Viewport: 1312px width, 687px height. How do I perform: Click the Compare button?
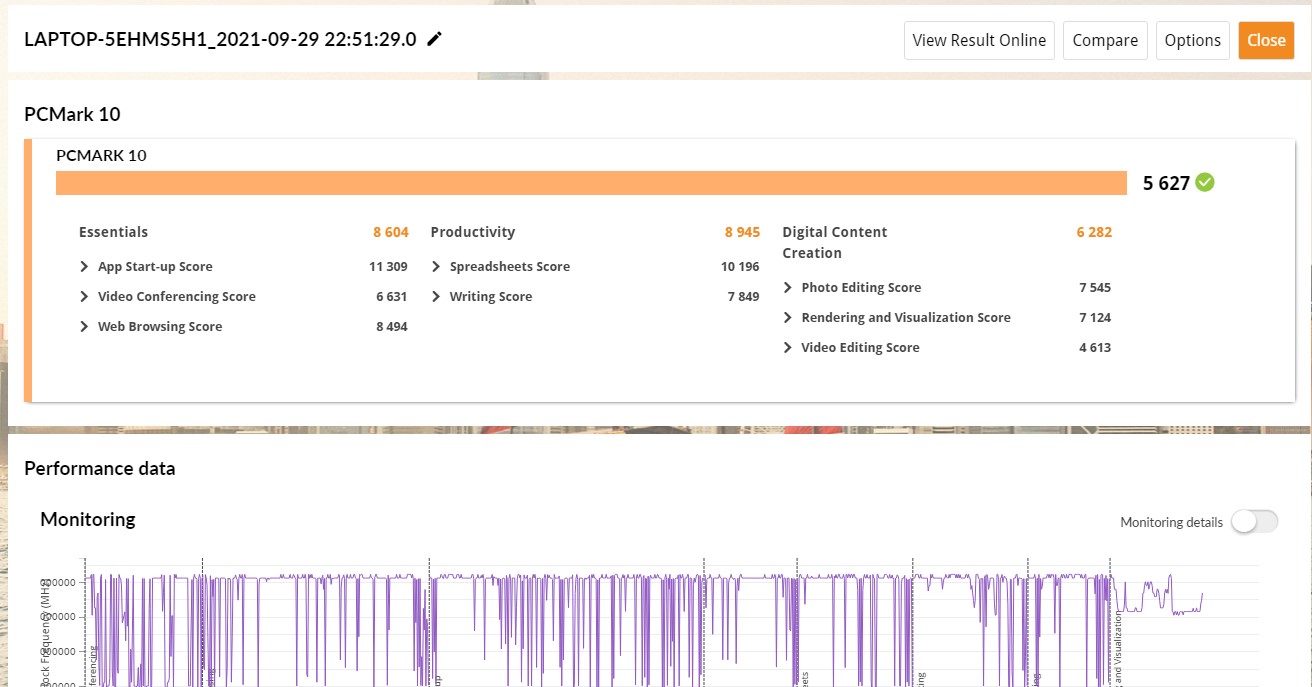1105,41
